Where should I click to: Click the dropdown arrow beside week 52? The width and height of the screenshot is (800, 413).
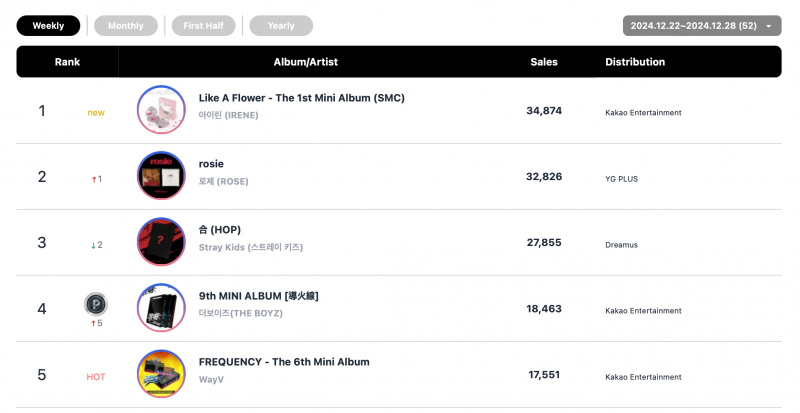coord(768,26)
